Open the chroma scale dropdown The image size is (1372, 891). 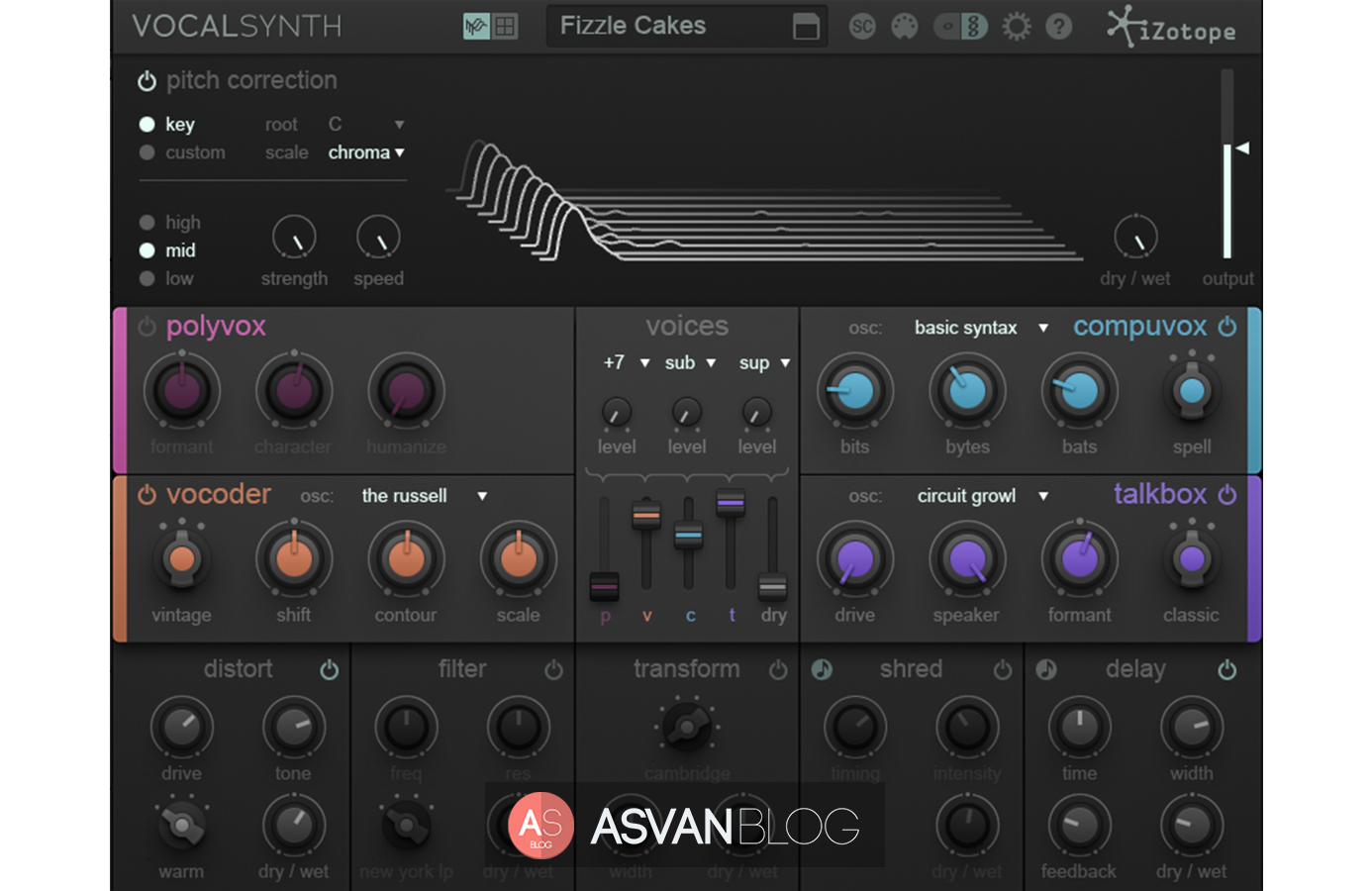[x=366, y=152]
